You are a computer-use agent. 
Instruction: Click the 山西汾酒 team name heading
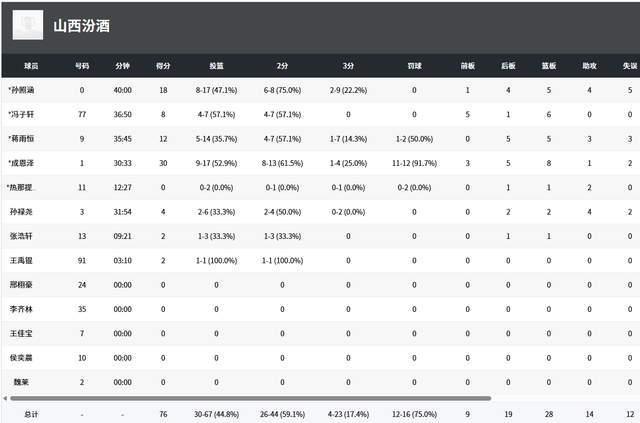(x=83, y=26)
